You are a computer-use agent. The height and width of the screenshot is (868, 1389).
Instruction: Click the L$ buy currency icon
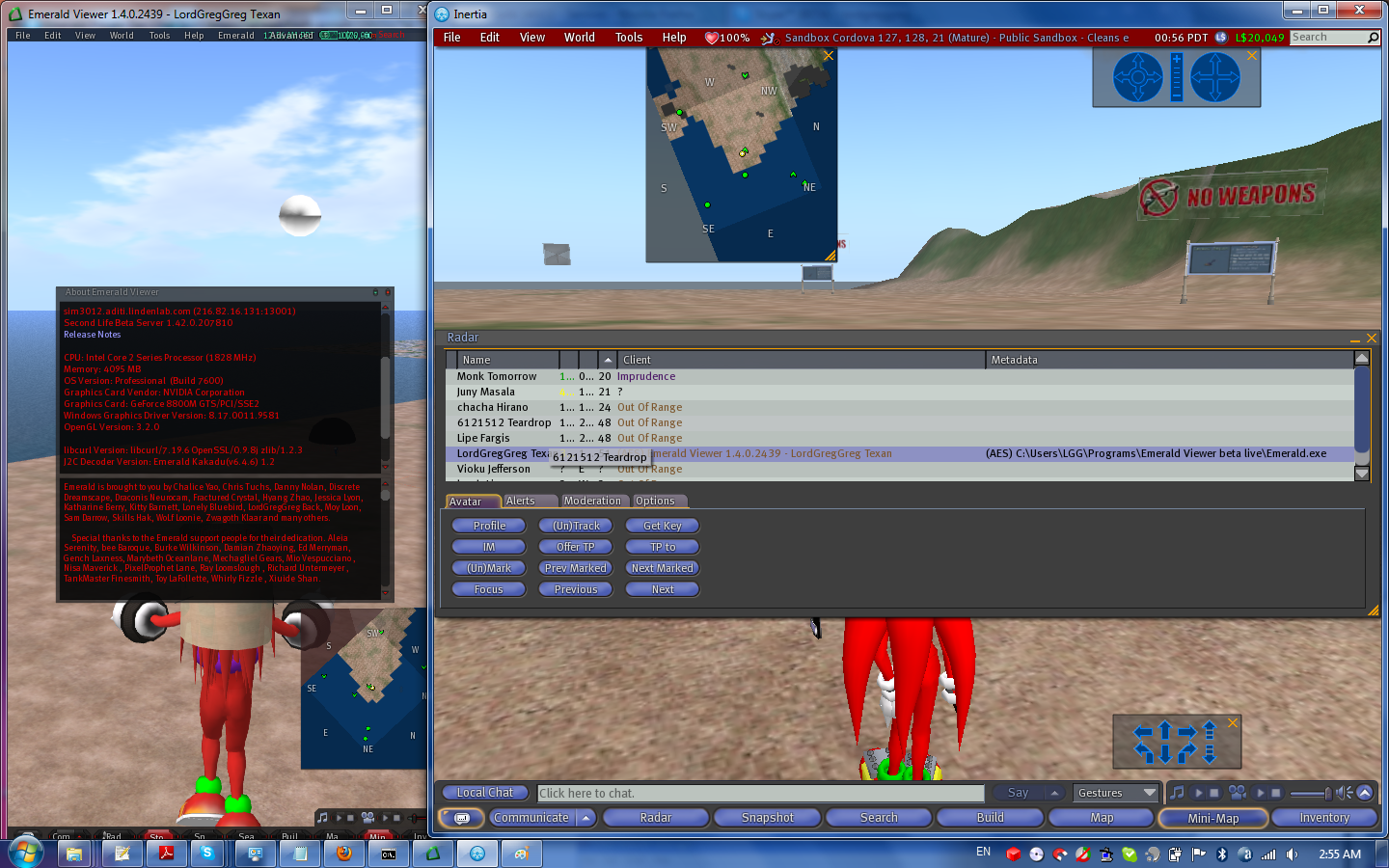pyautogui.click(x=1221, y=38)
